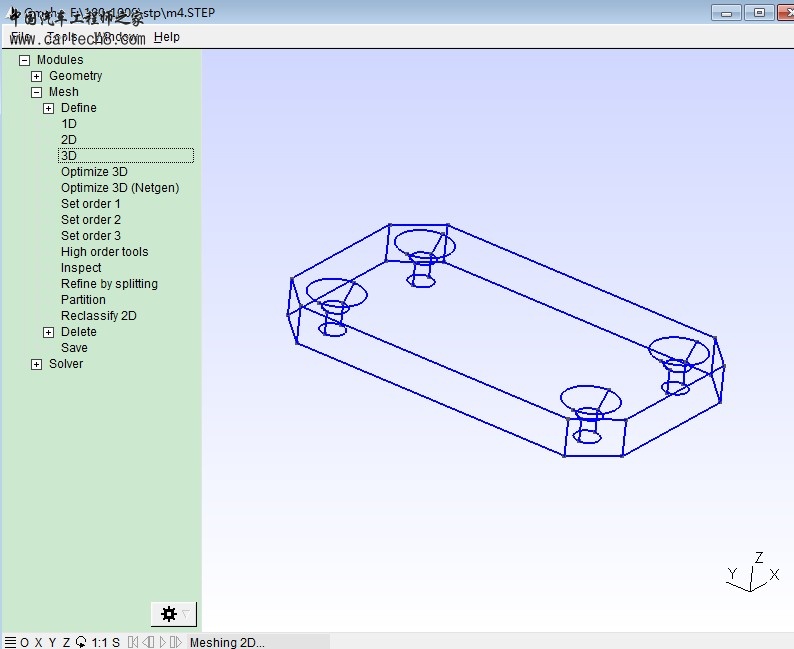This screenshot has width=794, height=649.
Task: Rewind to first step in status bar
Action: click(133, 642)
